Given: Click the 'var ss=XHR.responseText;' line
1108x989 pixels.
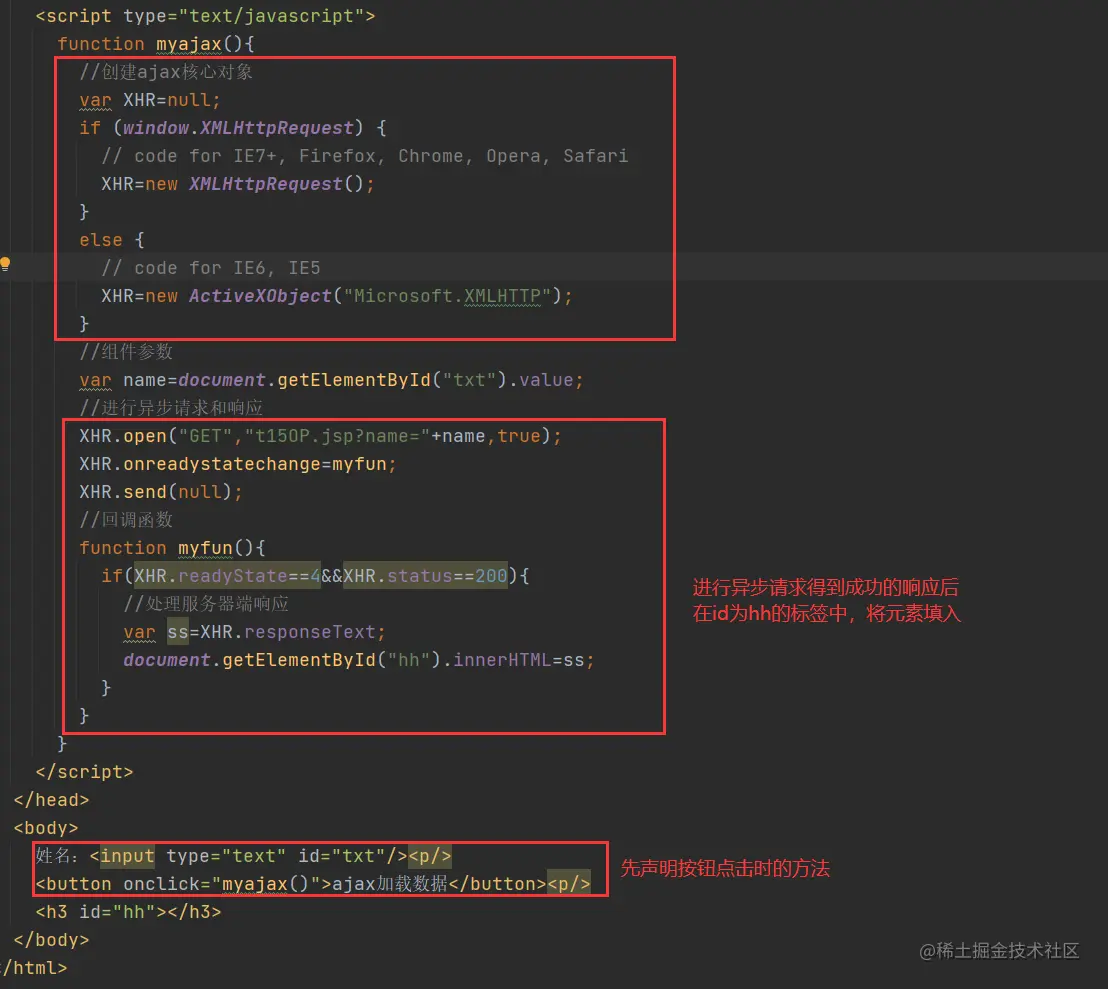Looking at the screenshot, I should pyautogui.click(x=254, y=632).
